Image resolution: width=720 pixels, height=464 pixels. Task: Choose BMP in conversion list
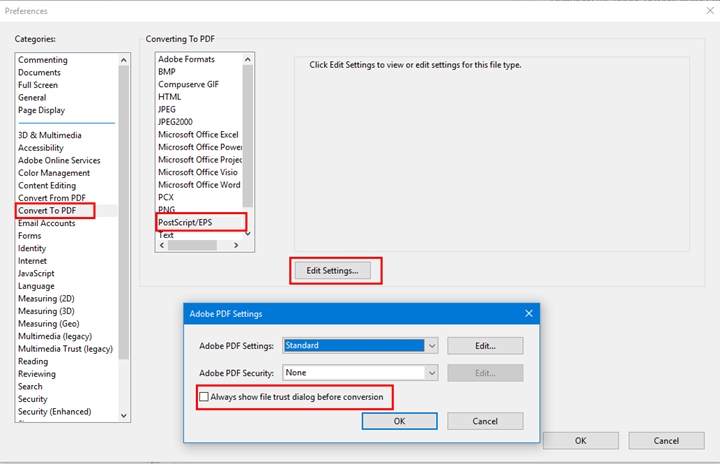coord(167,72)
